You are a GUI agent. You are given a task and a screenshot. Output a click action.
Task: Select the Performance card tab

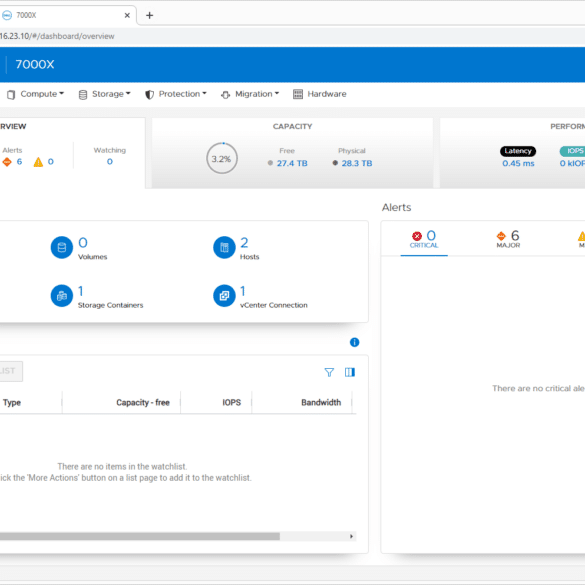[x=512, y=153]
